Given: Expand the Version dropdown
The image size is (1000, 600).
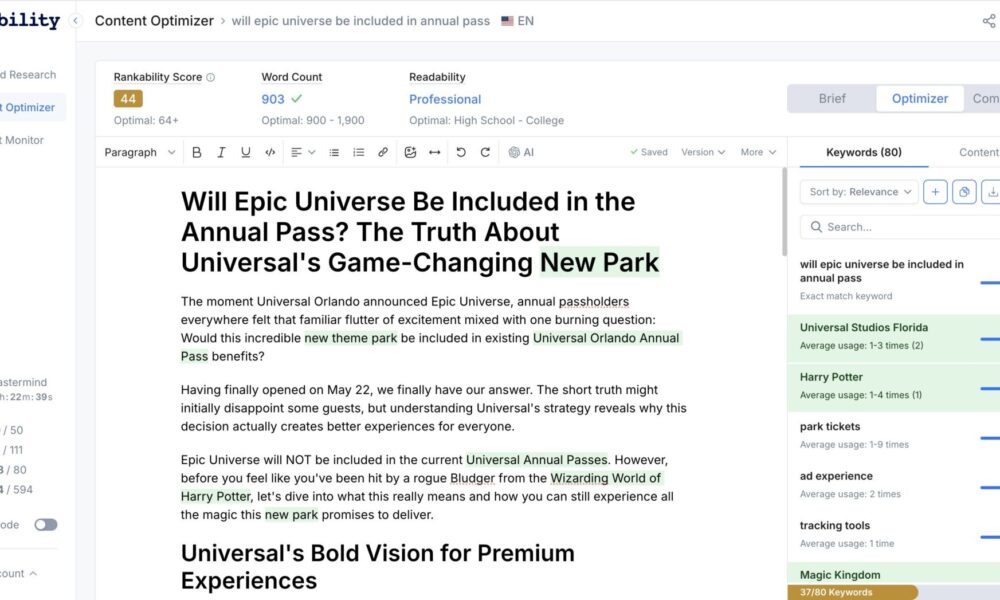Looking at the screenshot, I should [x=703, y=152].
